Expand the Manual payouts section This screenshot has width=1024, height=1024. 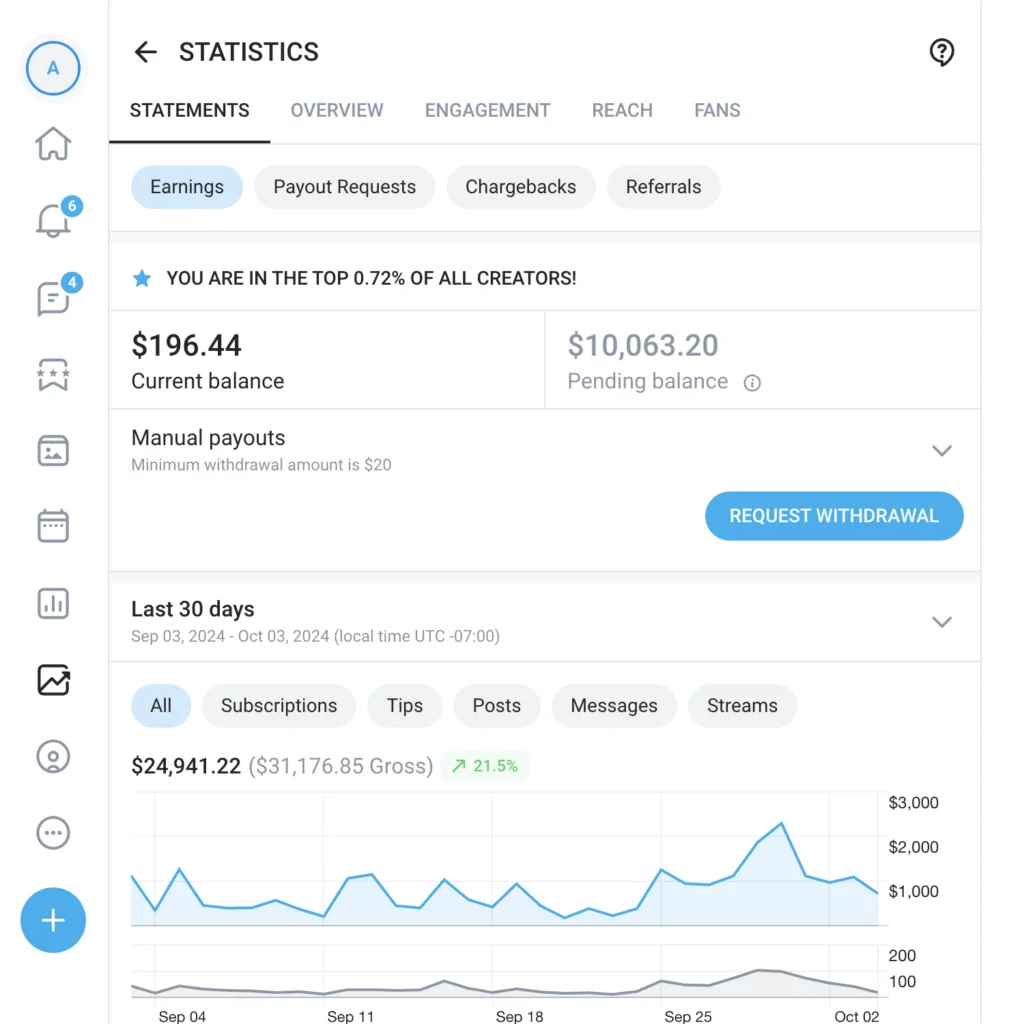coord(941,451)
